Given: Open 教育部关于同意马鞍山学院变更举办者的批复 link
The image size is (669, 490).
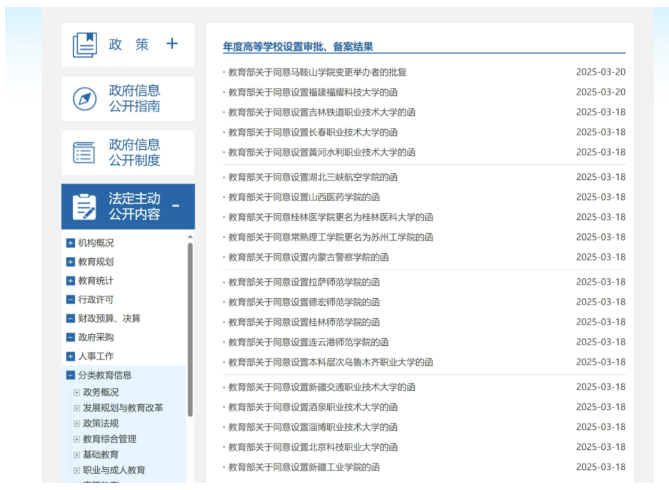Looking at the screenshot, I should coord(317,72).
